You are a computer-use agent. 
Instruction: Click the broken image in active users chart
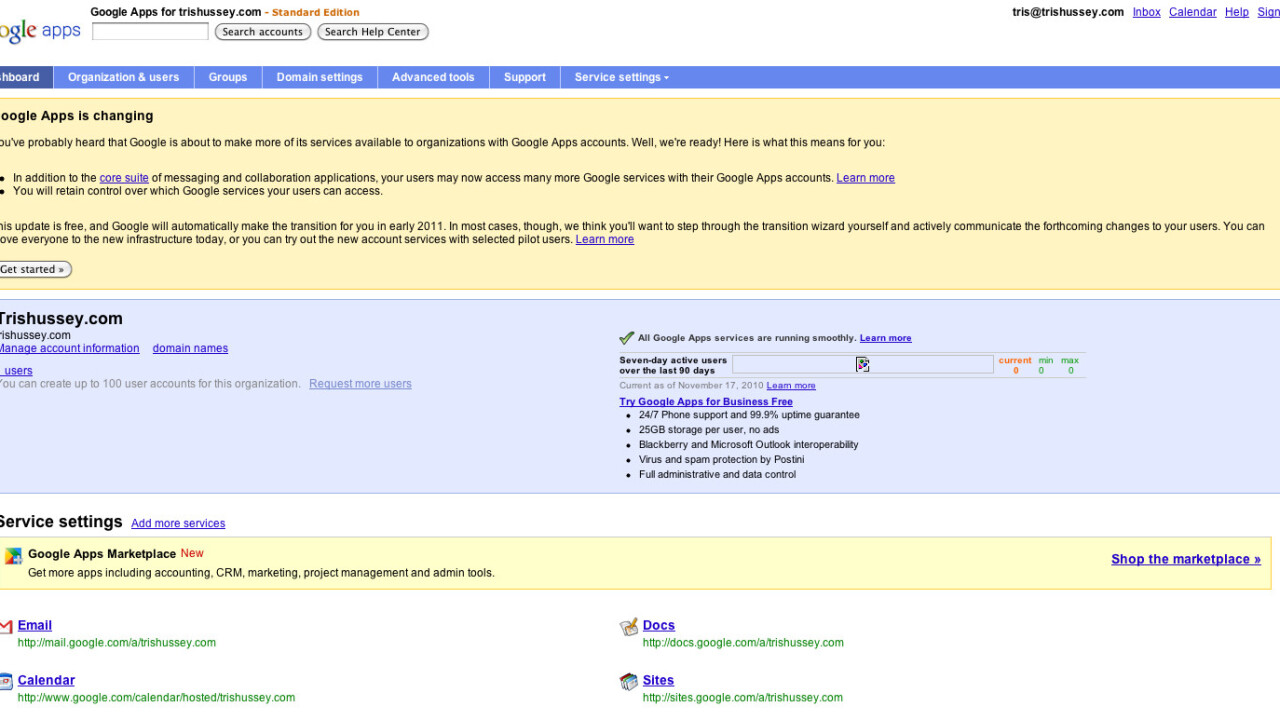tap(862, 365)
